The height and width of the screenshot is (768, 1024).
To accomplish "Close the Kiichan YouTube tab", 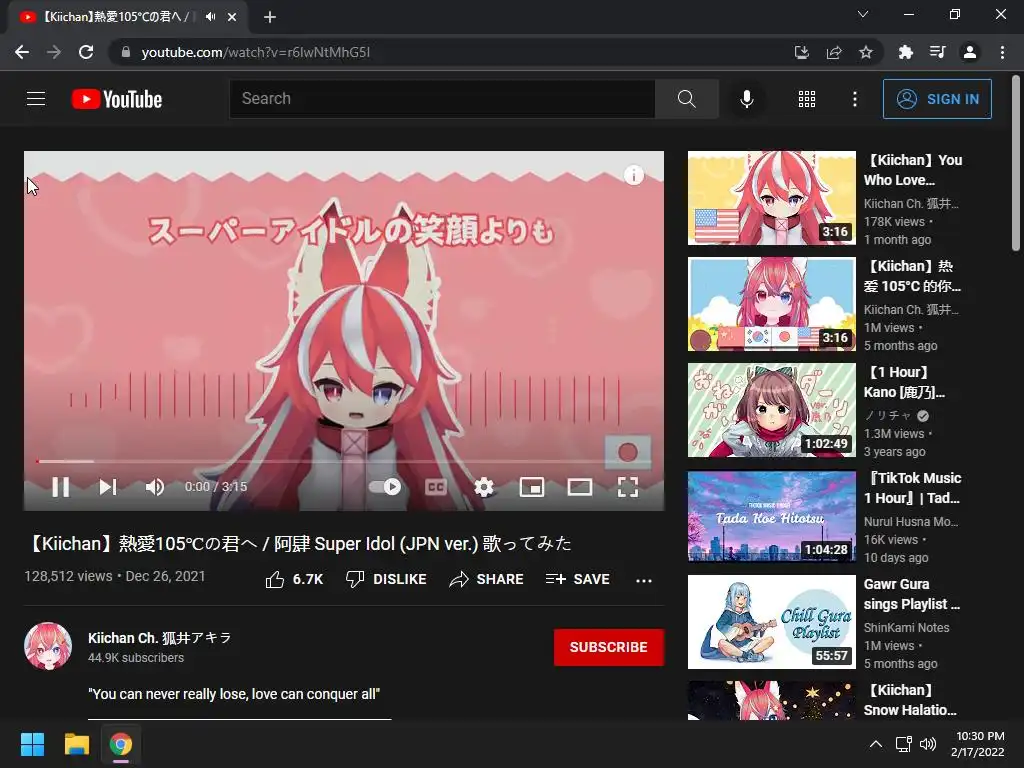I will [x=232, y=17].
